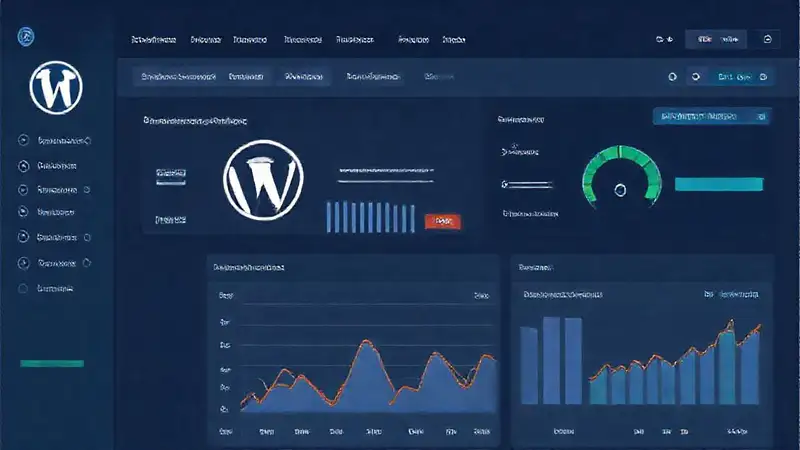
Task: Click the icon of the second sidebar menu item
Action: [x=23, y=166]
